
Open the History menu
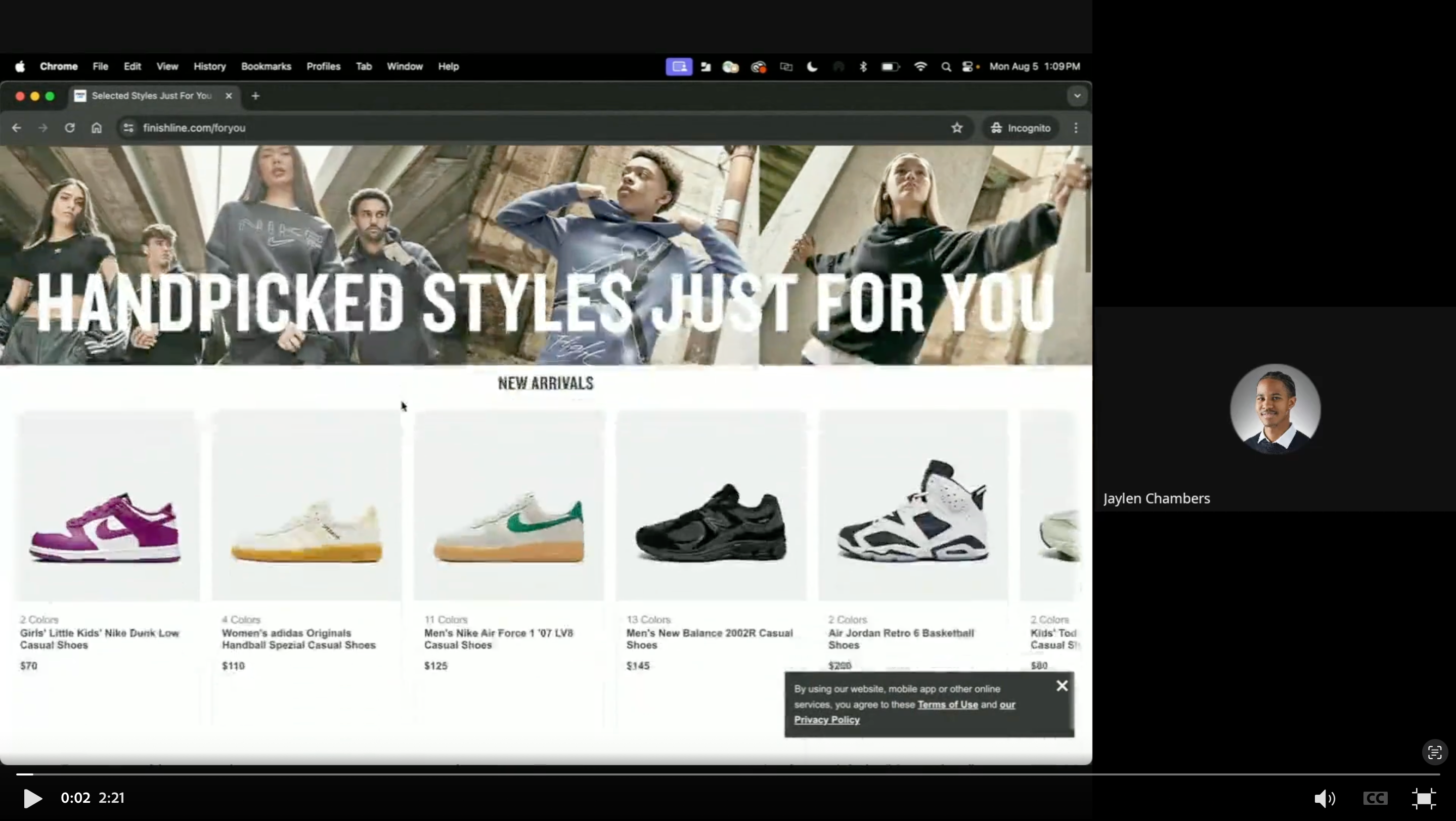click(210, 67)
